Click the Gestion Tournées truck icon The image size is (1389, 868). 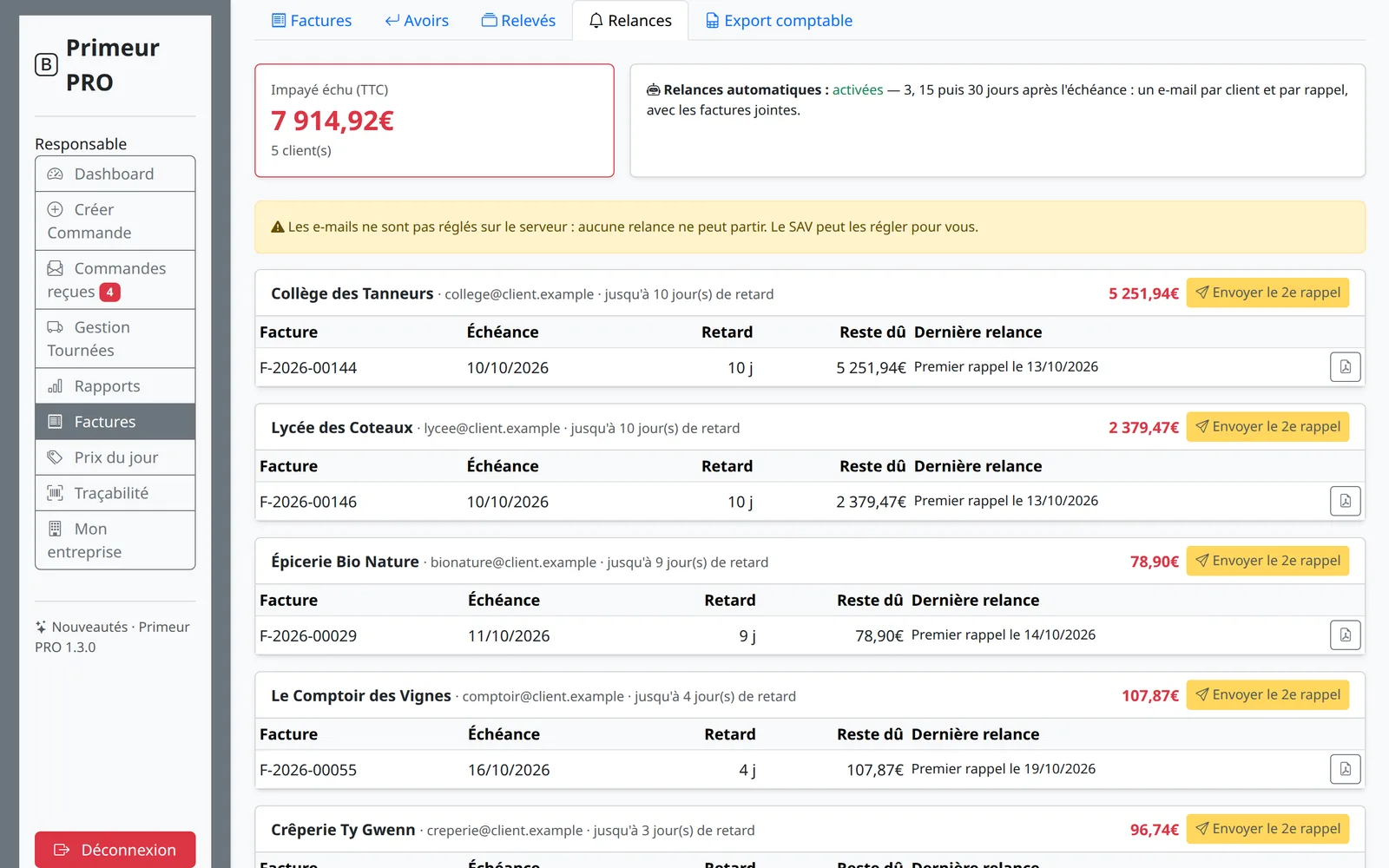[x=56, y=327]
